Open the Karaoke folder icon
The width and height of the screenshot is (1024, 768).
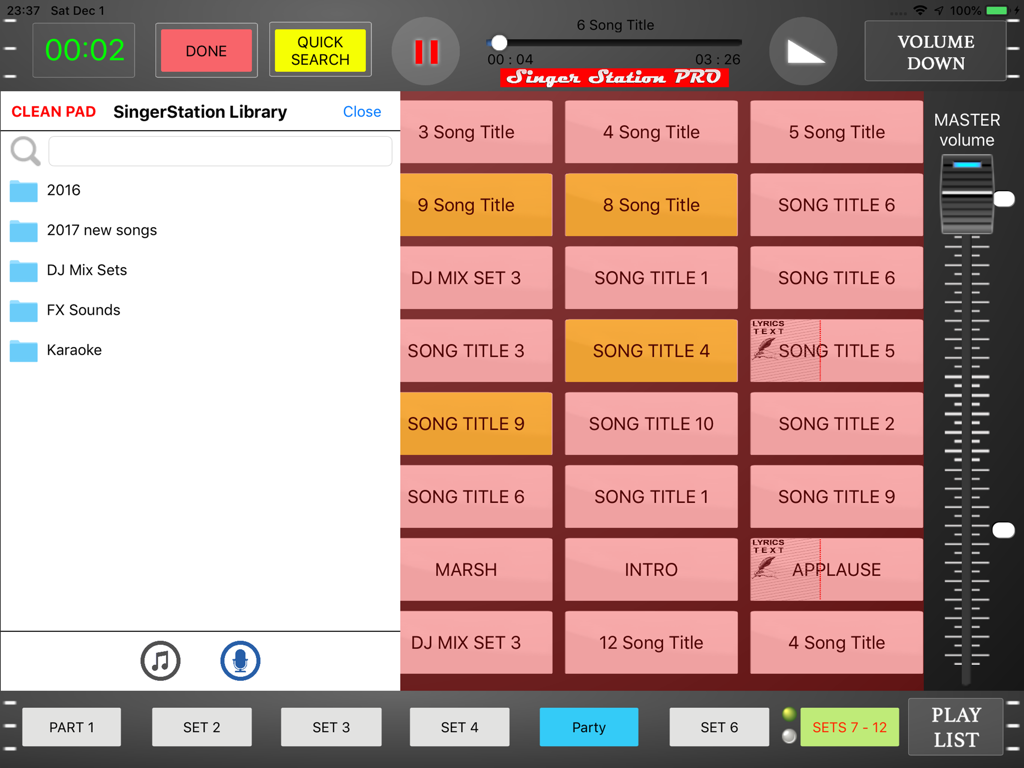pyautogui.click(x=23, y=350)
